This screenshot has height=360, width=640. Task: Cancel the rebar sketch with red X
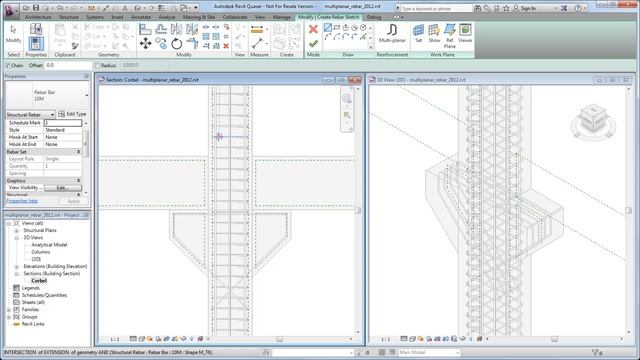tap(313, 29)
